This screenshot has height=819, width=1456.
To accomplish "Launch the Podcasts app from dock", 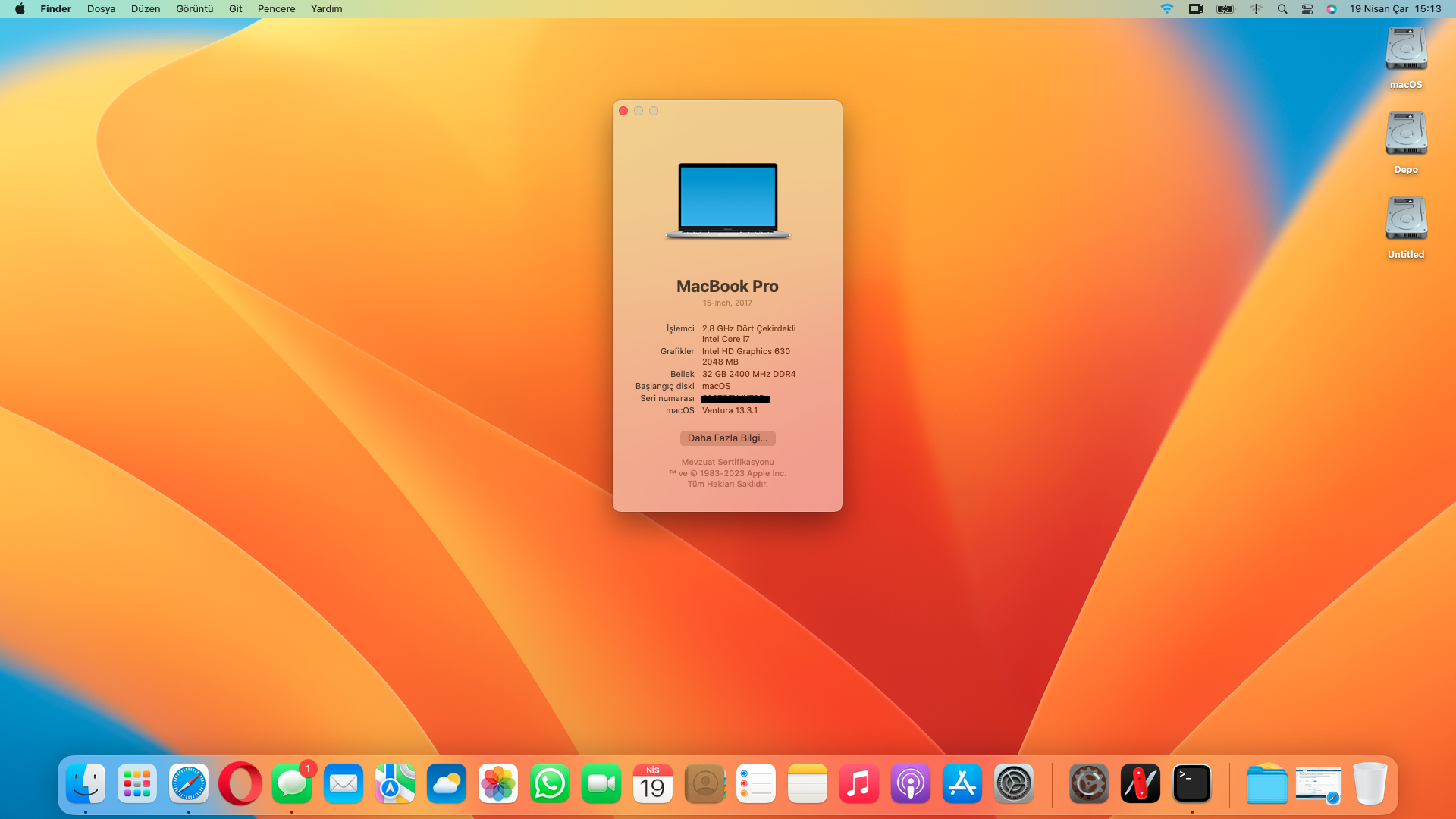I will point(911,783).
